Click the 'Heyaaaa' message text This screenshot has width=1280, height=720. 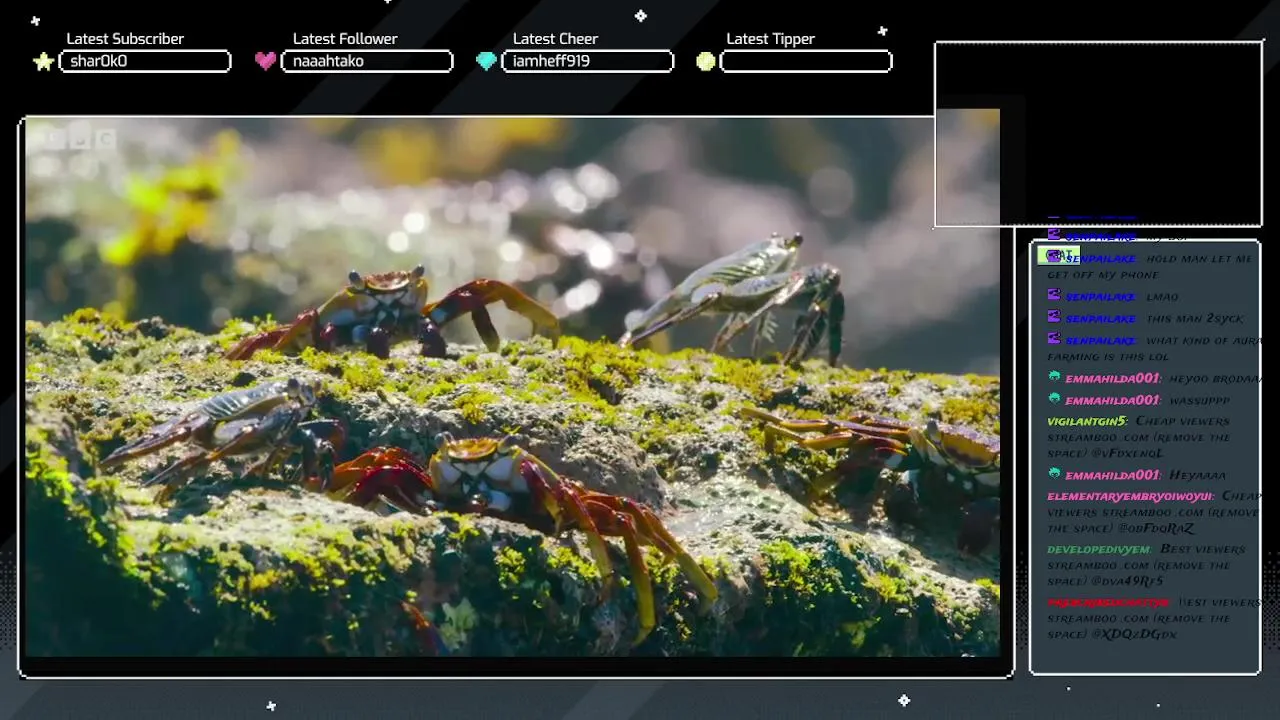pos(1197,476)
